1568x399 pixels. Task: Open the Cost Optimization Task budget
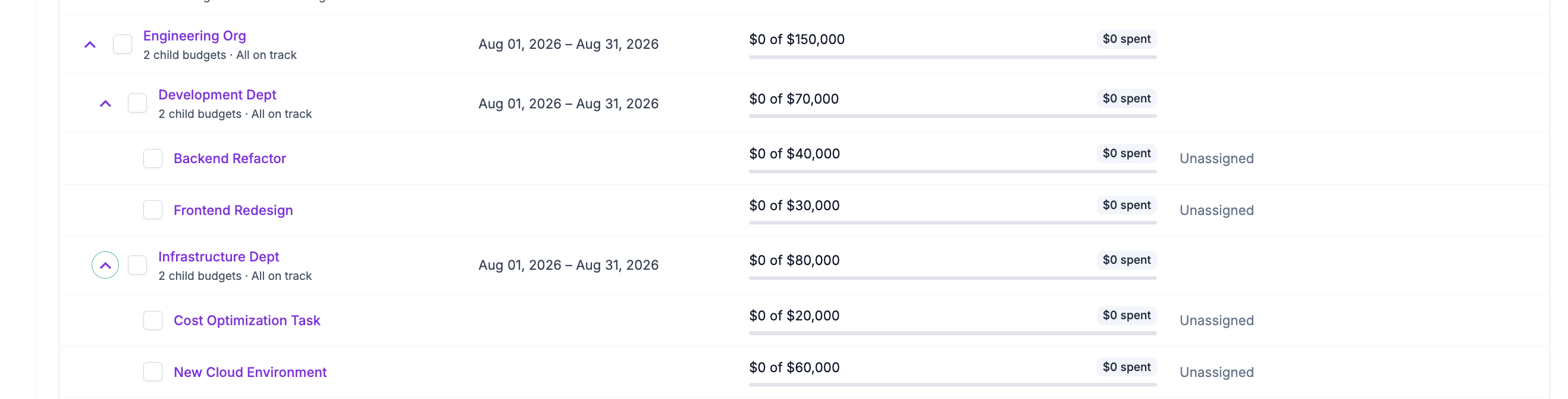(247, 320)
